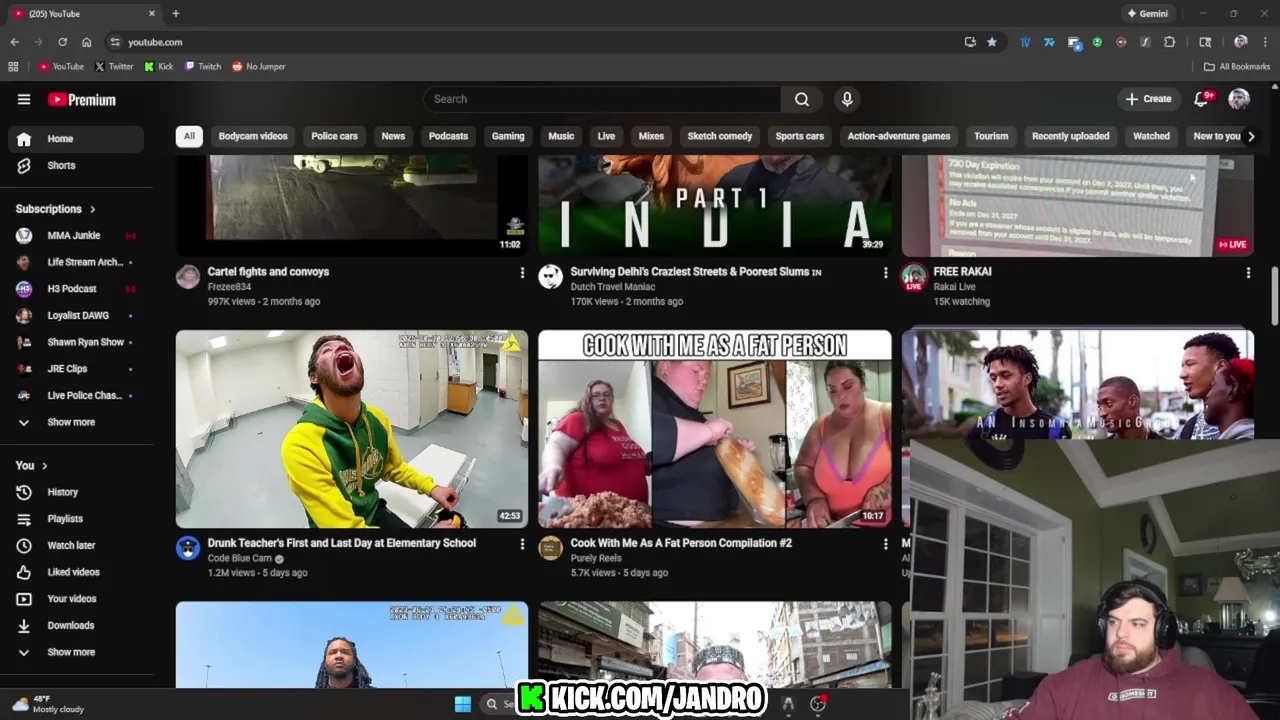The width and height of the screenshot is (1280, 720).
Task: Open options for Surviving Delhi video
Action: pyautogui.click(x=884, y=272)
